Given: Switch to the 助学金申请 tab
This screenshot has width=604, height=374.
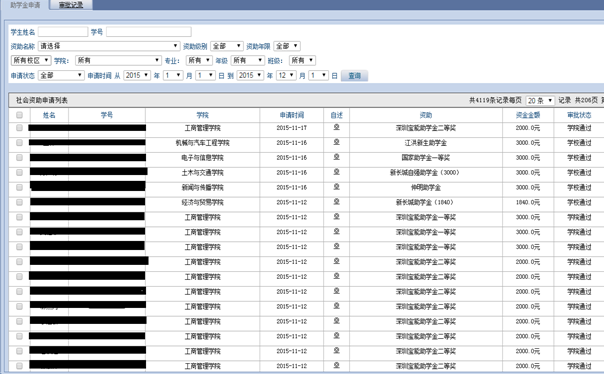Looking at the screenshot, I should pos(25,5).
